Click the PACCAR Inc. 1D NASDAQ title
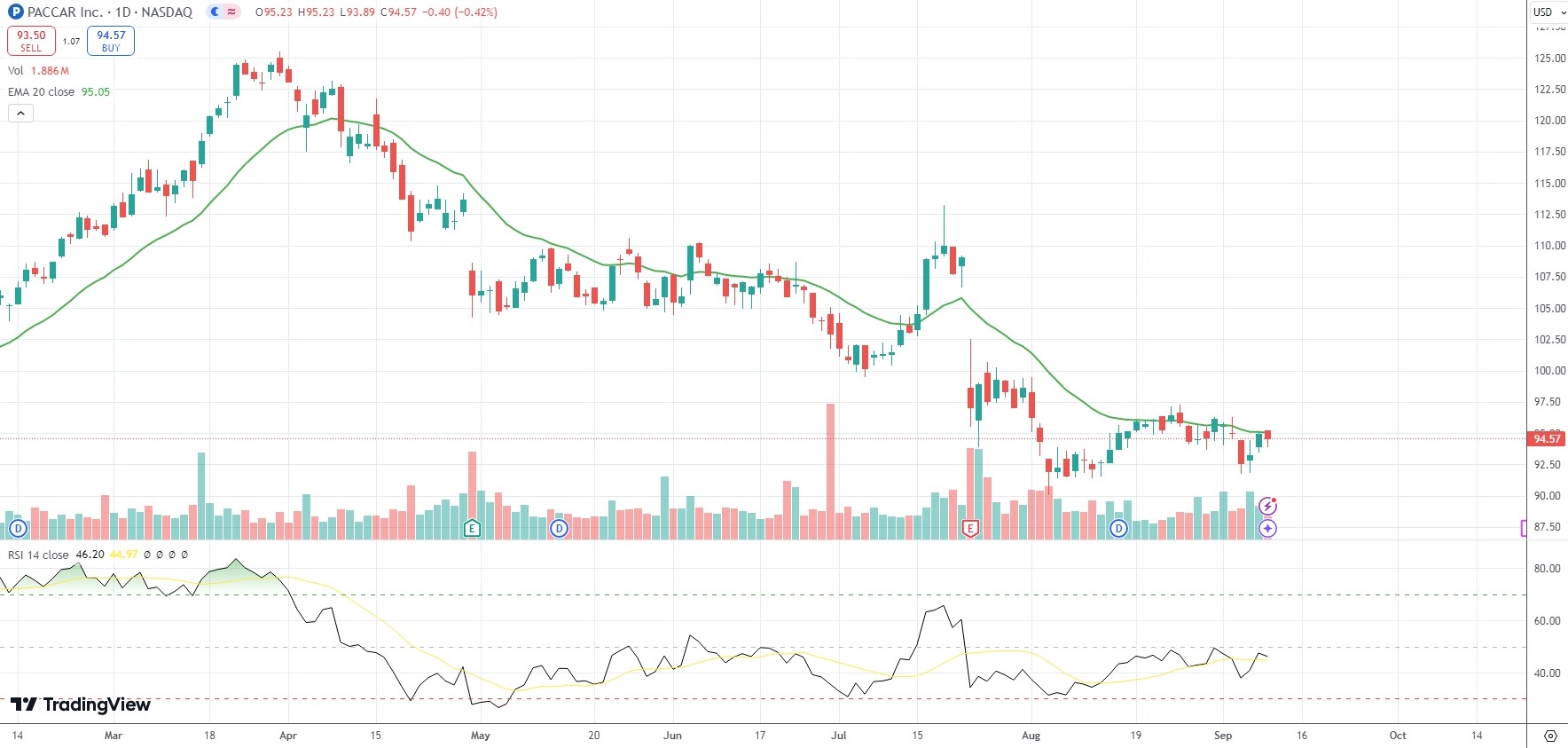 [110, 12]
